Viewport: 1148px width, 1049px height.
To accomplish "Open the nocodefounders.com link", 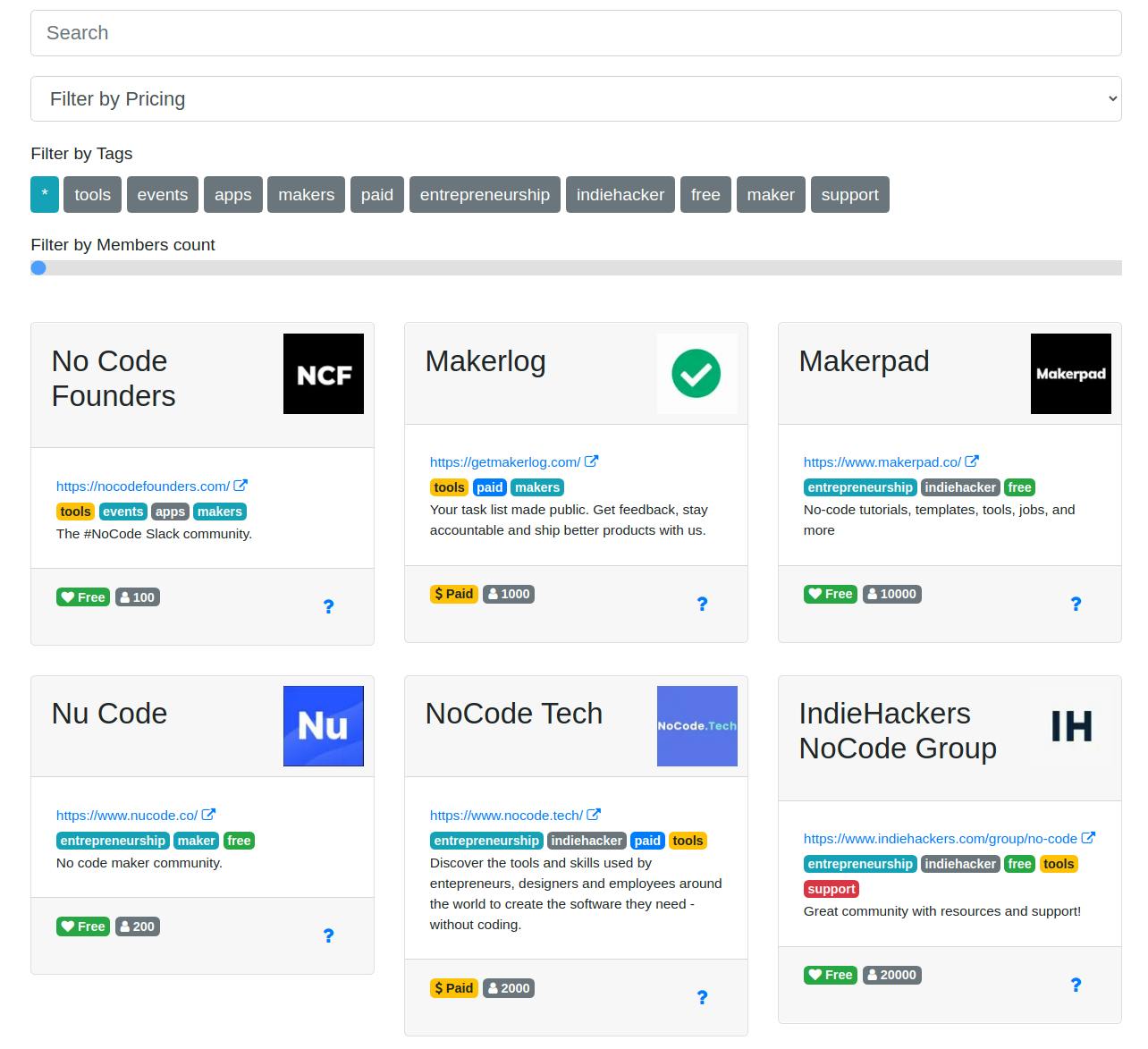I will click(143, 486).
